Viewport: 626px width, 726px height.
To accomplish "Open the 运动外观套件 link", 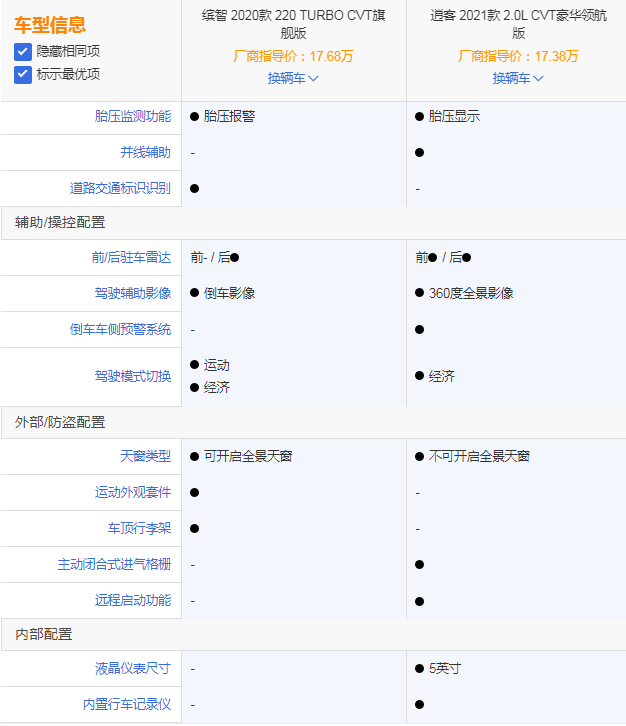I will (133, 492).
